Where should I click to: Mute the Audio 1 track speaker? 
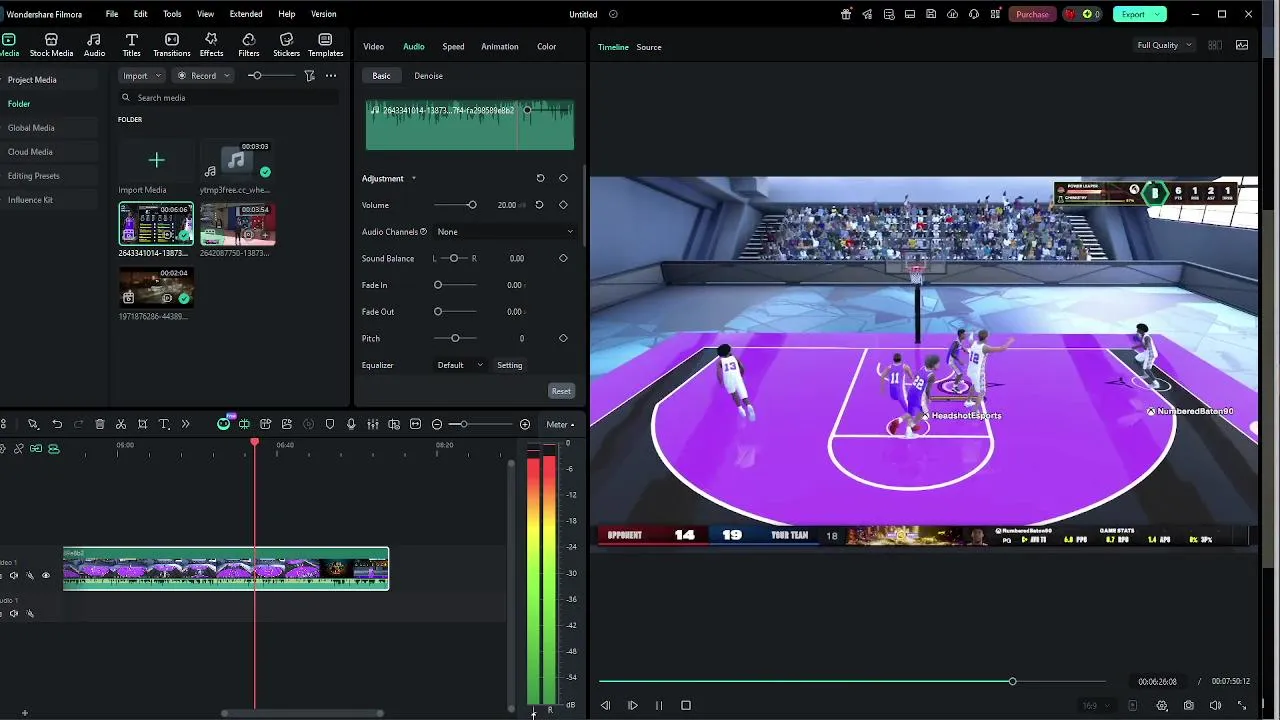click(x=13, y=613)
